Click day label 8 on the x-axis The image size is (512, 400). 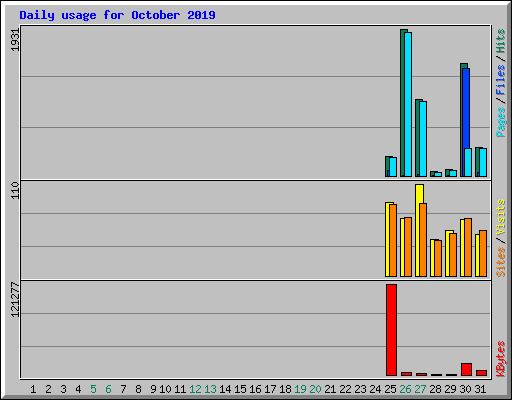[x=138, y=389]
